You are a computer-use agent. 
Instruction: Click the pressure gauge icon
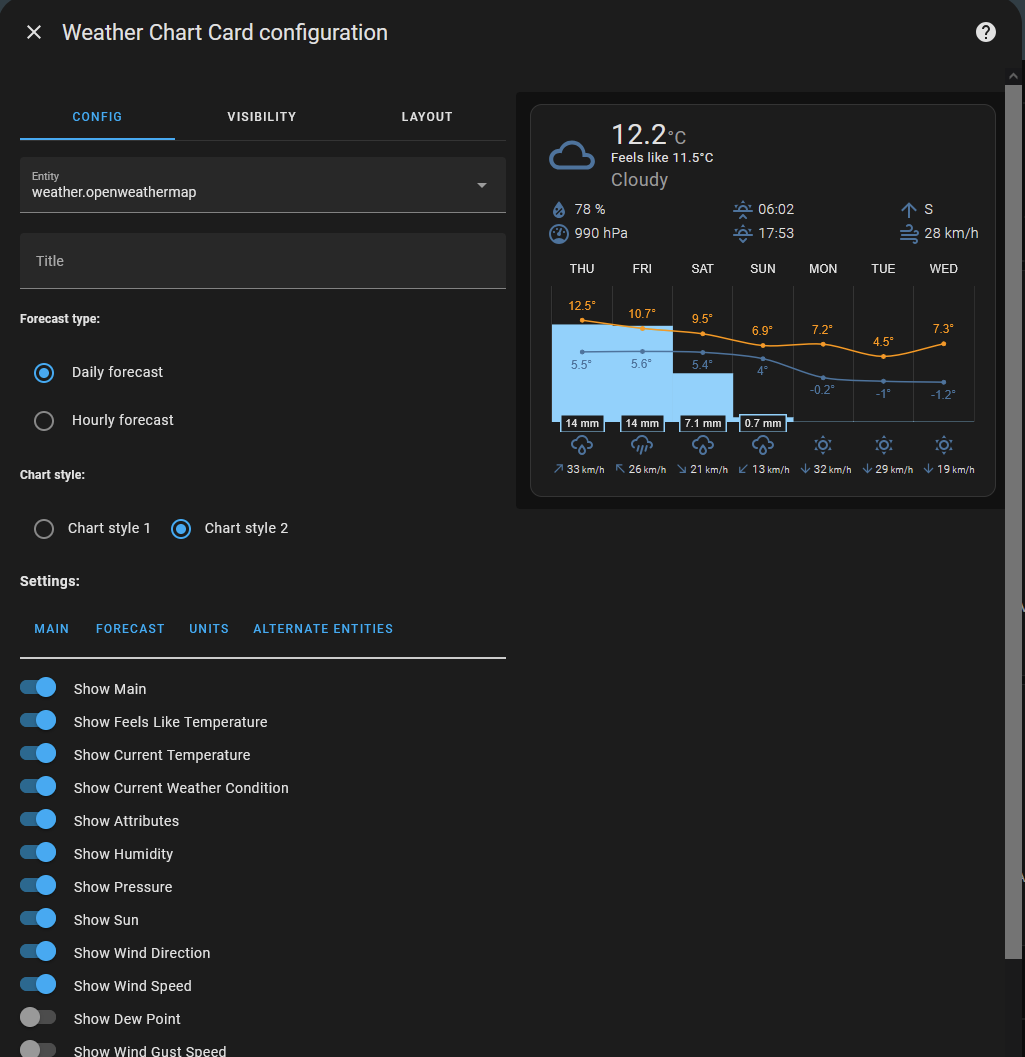[x=558, y=234]
